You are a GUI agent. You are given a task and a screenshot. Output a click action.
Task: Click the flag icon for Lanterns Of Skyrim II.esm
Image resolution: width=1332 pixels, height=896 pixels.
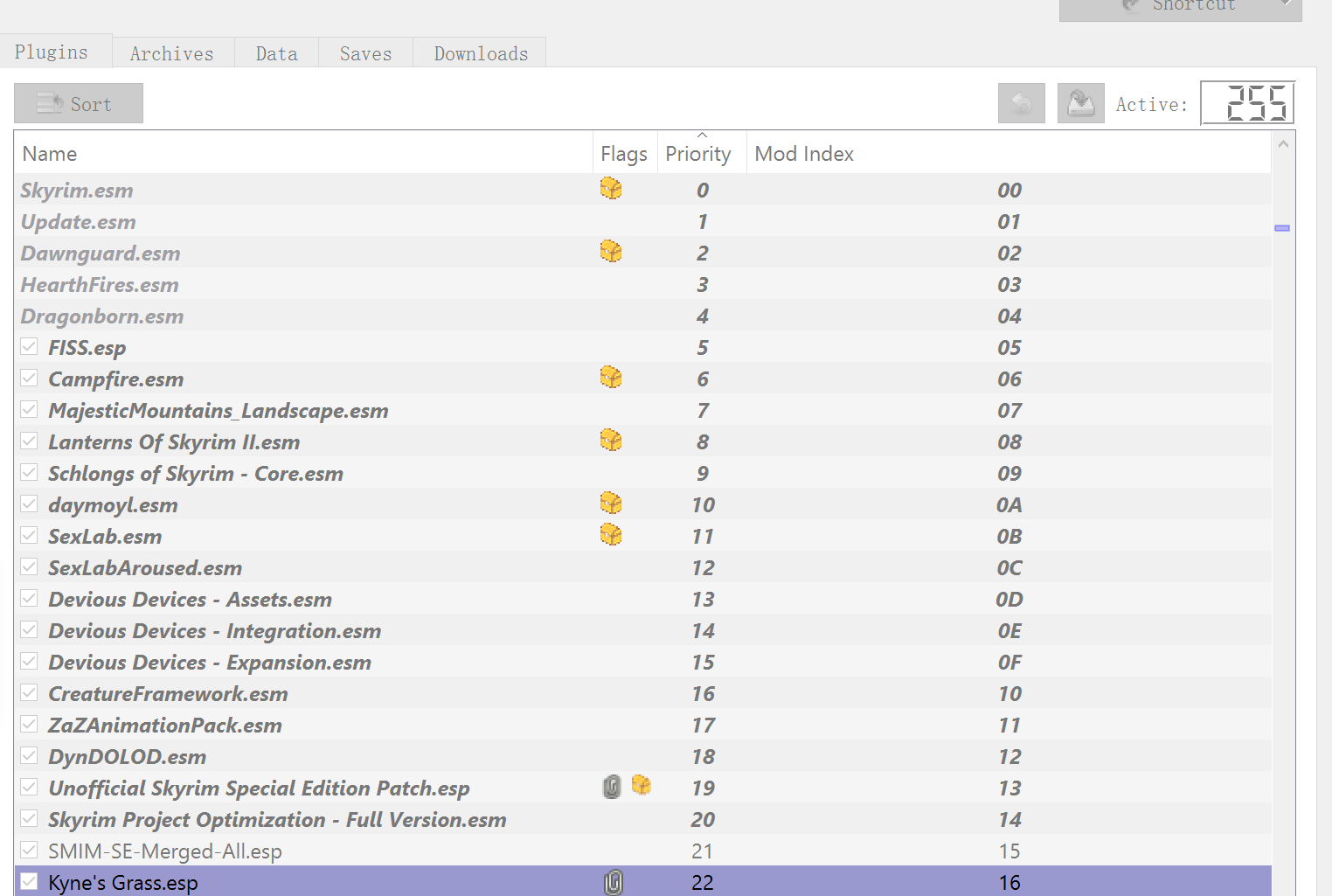611,441
